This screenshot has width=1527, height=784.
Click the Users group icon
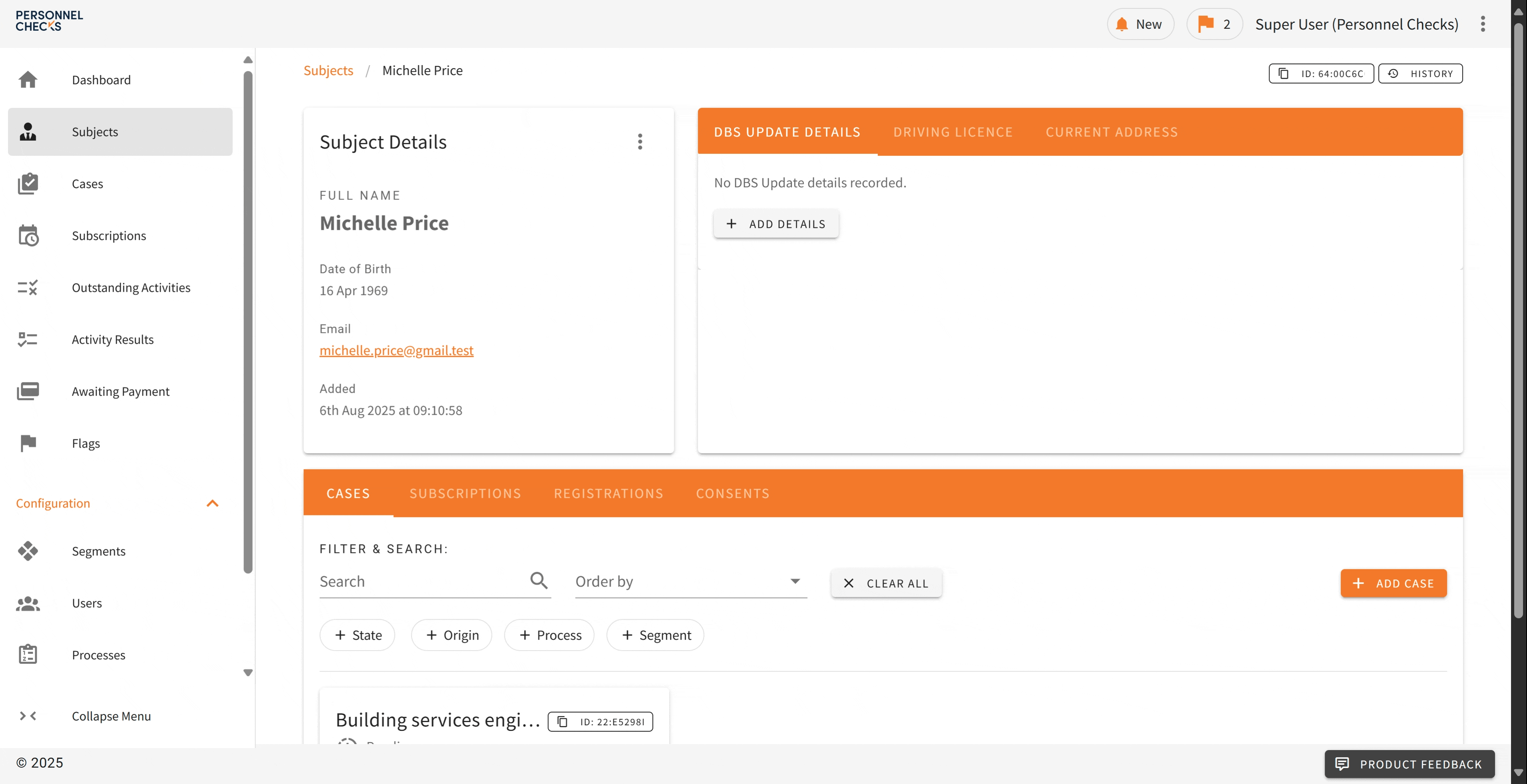point(28,603)
